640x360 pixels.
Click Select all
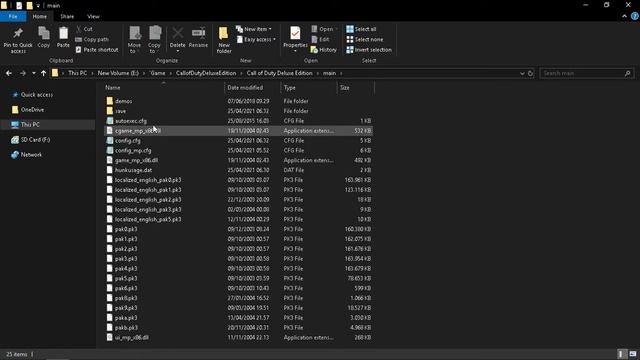tap(361, 29)
